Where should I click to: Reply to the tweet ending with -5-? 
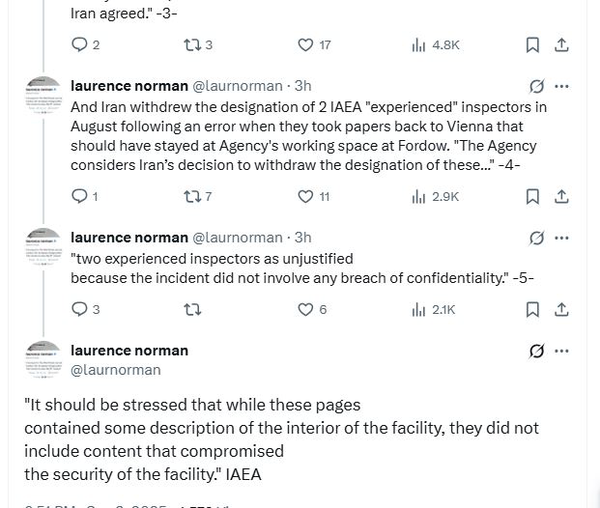[80, 310]
